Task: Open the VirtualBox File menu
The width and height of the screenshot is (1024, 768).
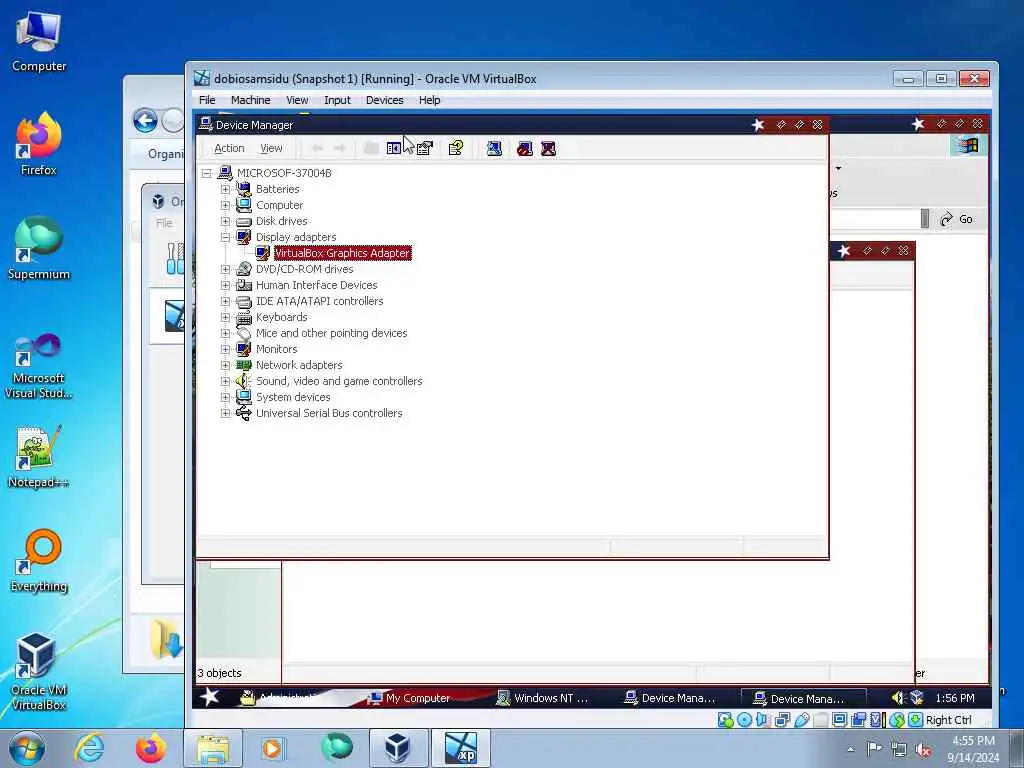Action: coord(207,100)
